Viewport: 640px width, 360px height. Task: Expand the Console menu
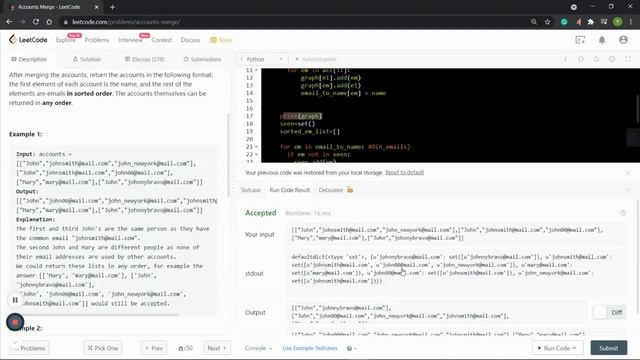(x=258, y=348)
